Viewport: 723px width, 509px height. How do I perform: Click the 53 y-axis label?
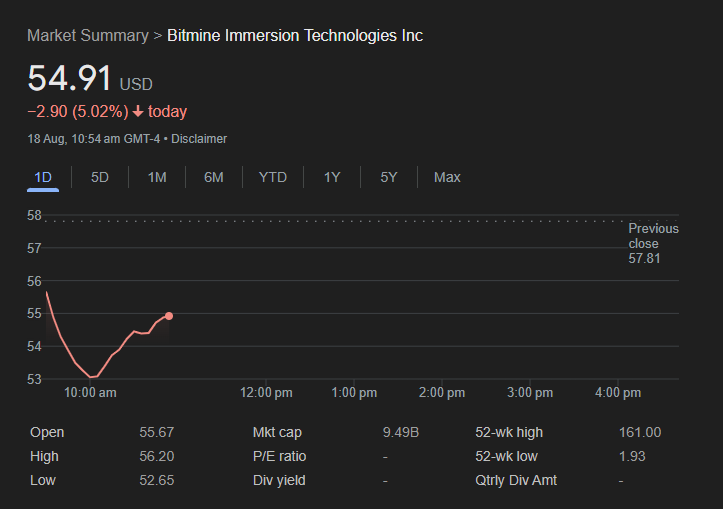click(34, 379)
